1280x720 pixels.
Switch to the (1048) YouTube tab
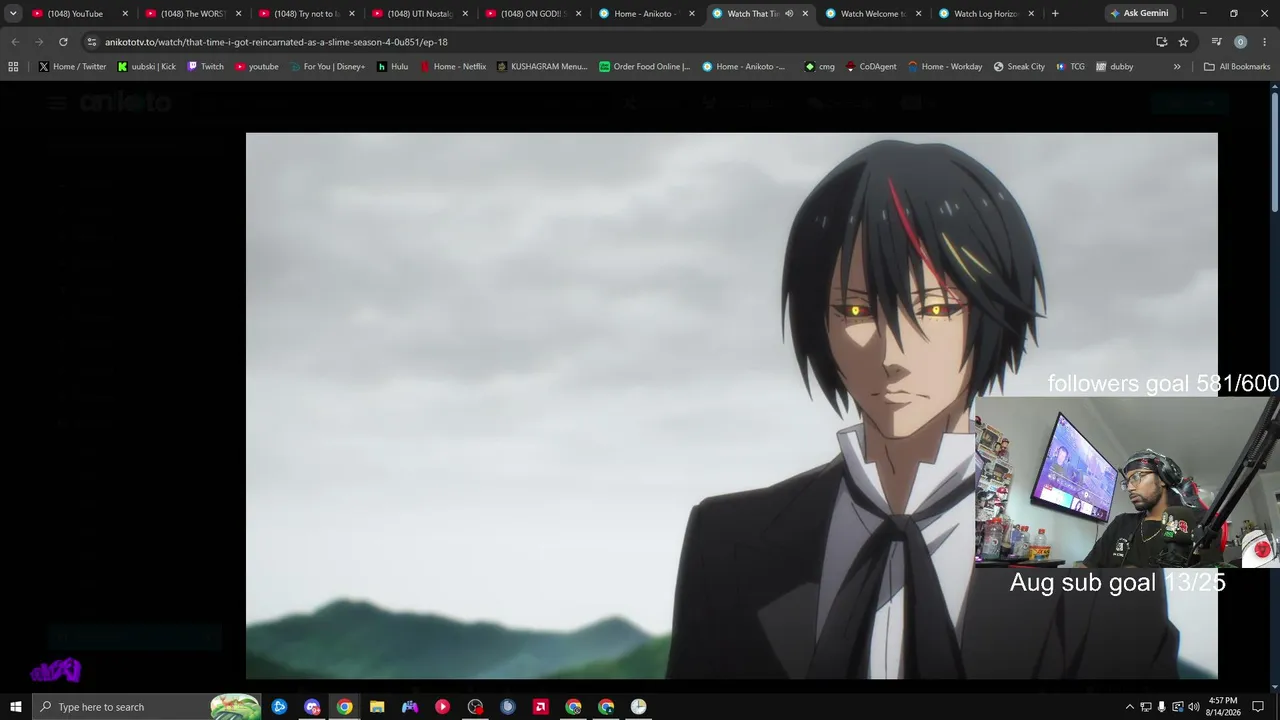pos(81,14)
